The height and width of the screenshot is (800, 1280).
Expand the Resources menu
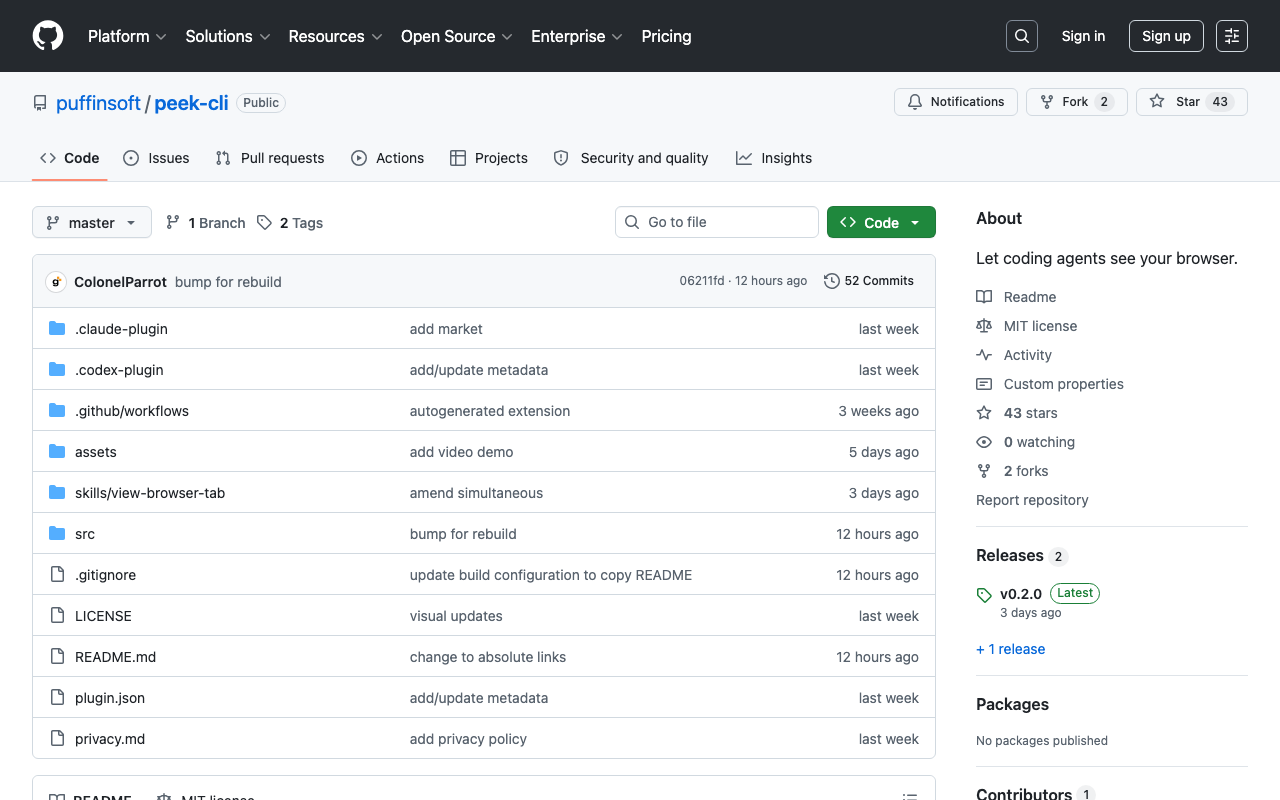pyautogui.click(x=335, y=36)
